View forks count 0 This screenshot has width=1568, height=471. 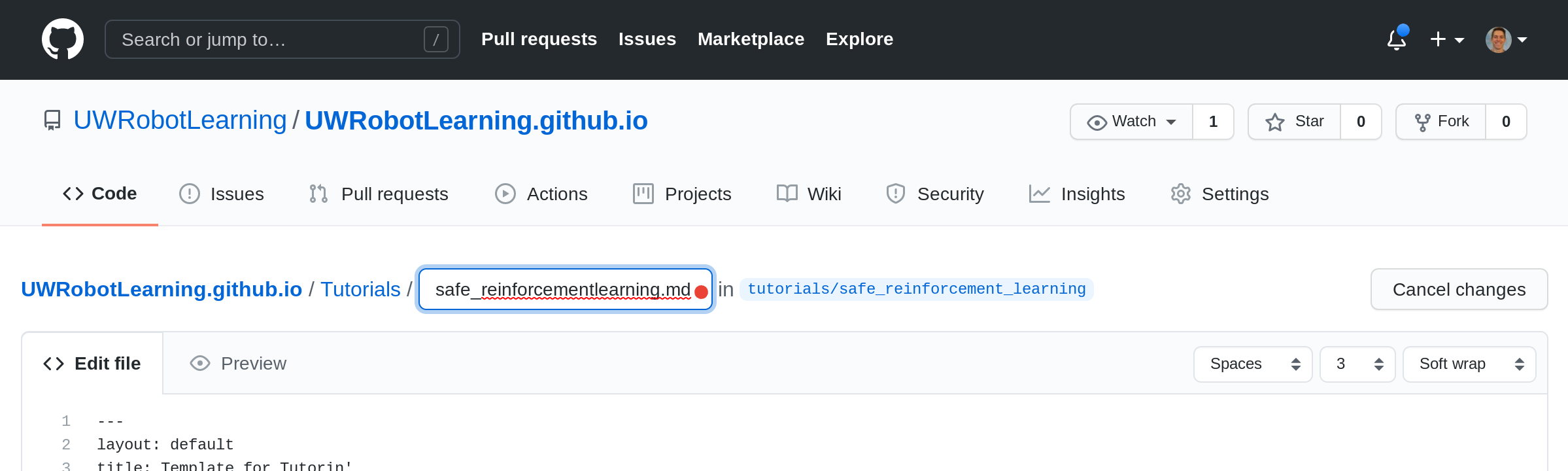pos(1506,122)
